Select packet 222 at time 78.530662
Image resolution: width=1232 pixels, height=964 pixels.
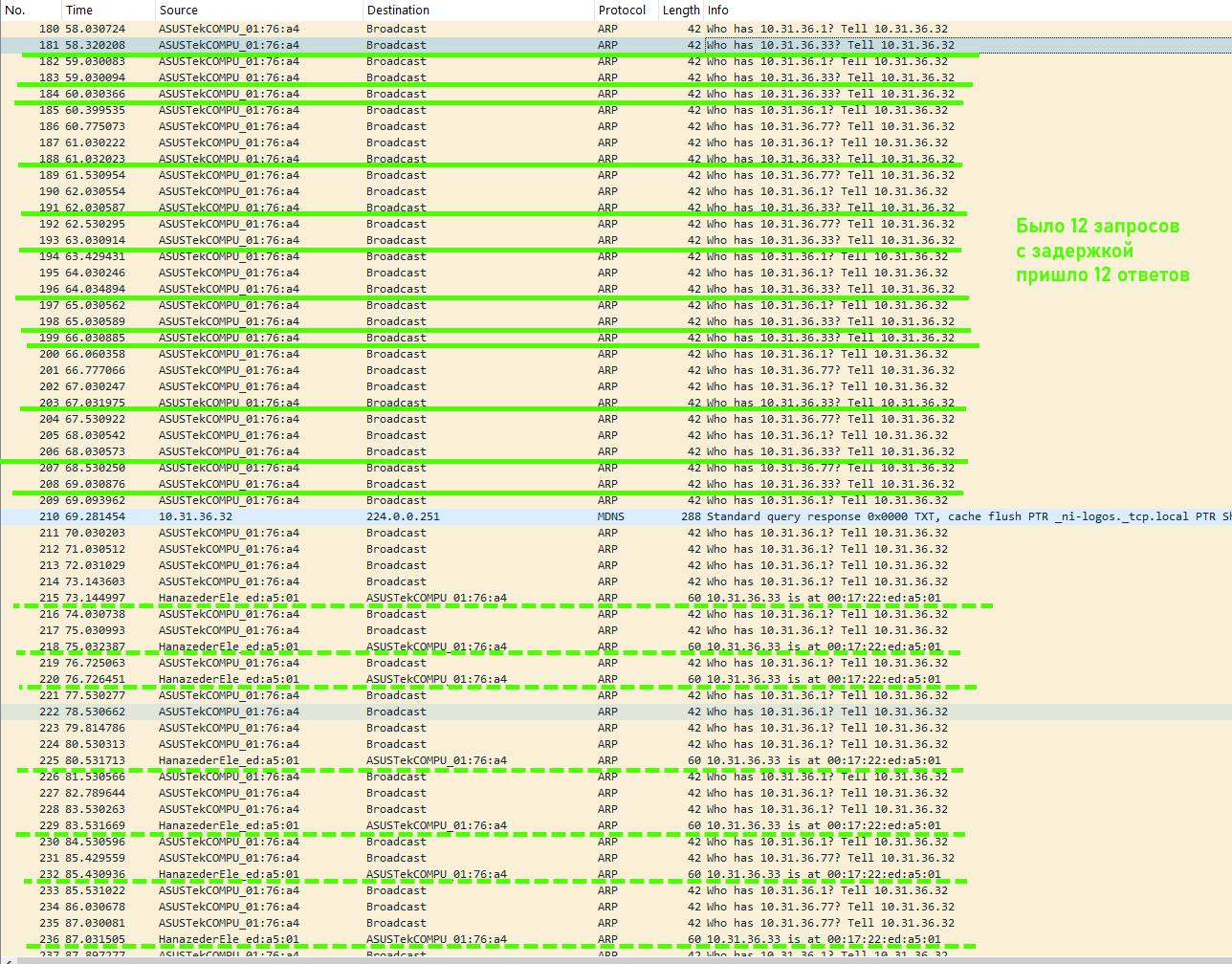pyautogui.click(x=383, y=712)
